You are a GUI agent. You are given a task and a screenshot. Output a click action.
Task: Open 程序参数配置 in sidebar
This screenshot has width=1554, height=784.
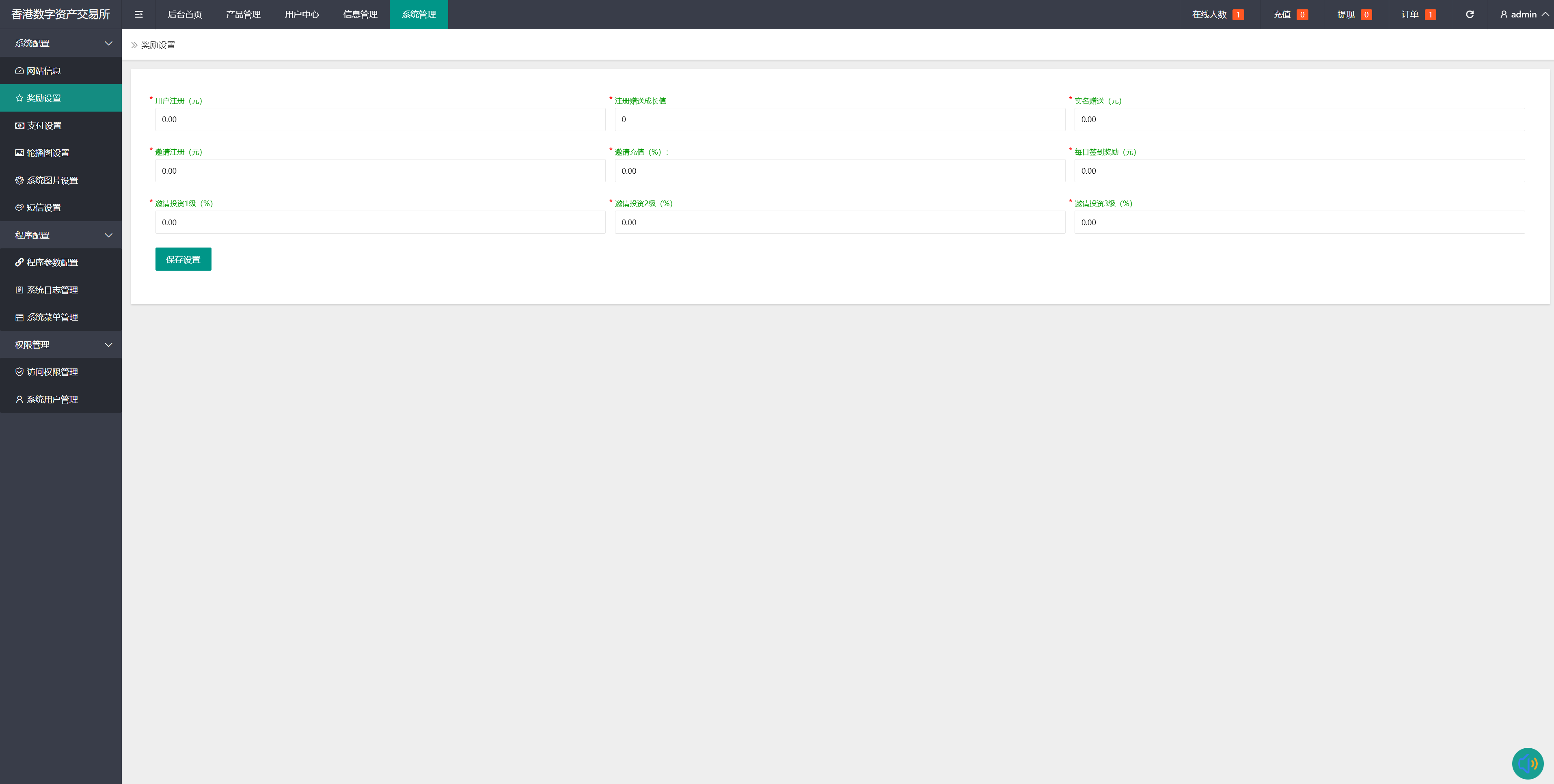(x=52, y=262)
